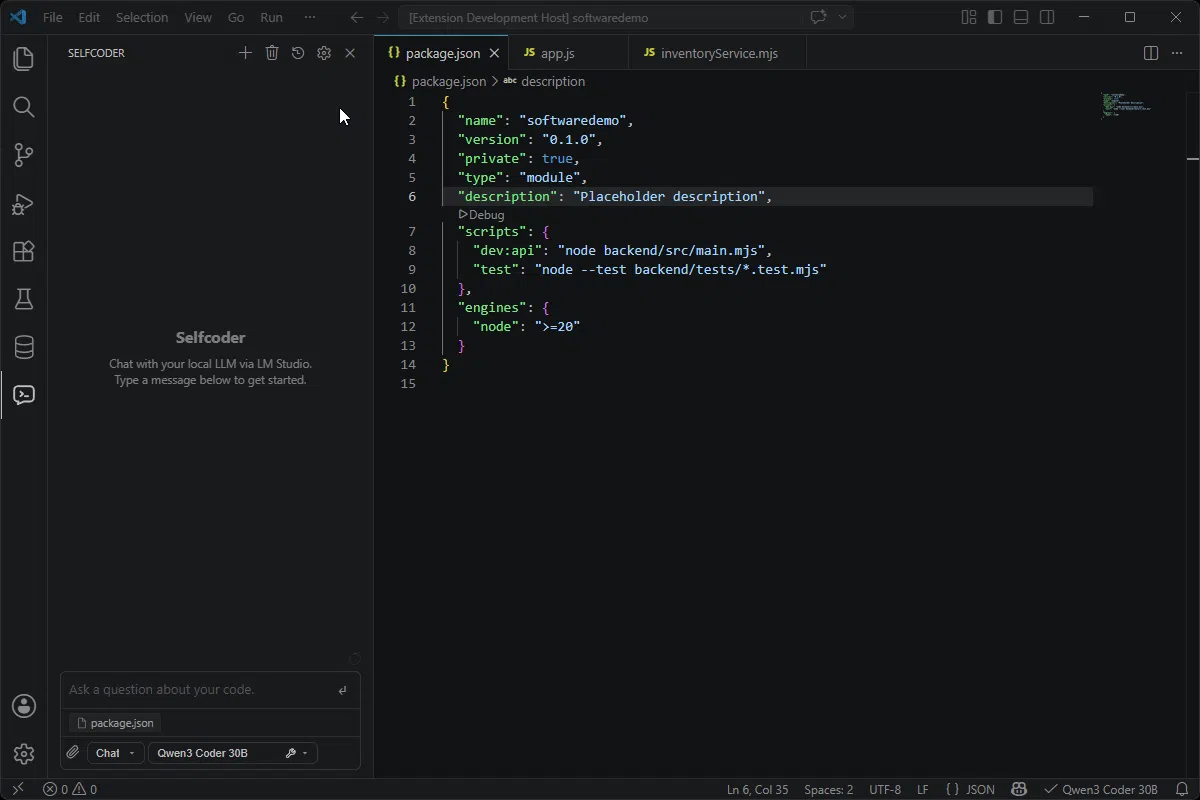Image resolution: width=1200 pixels, height=800 pixels.
Task: Click line number 7 in gutter
Action: point(411,231)
